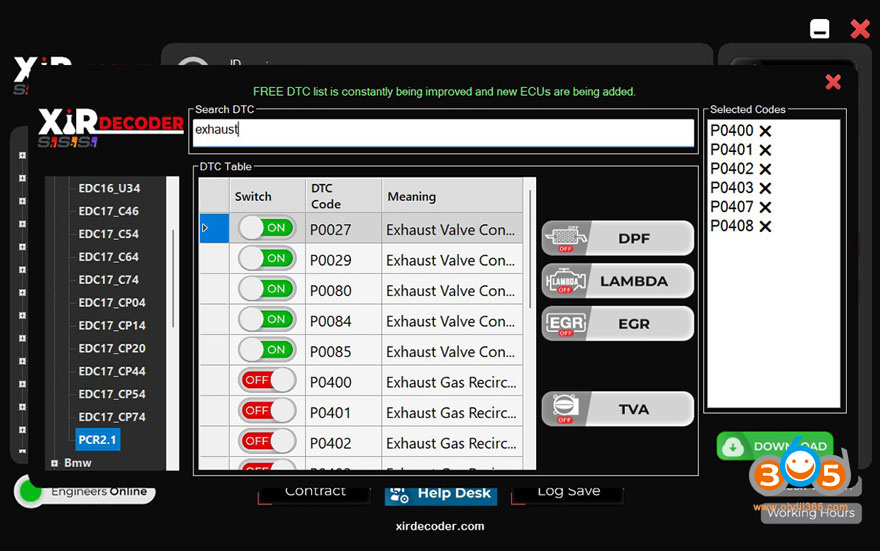This screenshot has width=880, height=551.
Task: Click the green DOWNLOAD button
Action: tap(774, 446)
